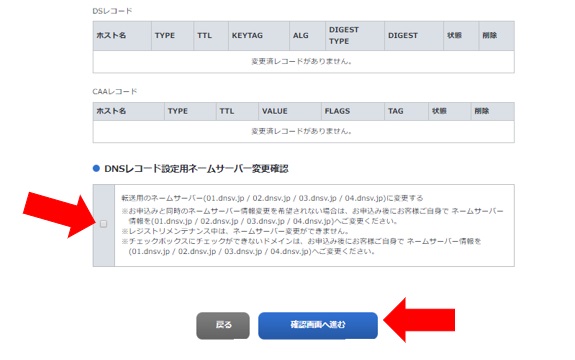Click the 確認画面へ進む button
The image size is (575, 360).
(318, 325)
